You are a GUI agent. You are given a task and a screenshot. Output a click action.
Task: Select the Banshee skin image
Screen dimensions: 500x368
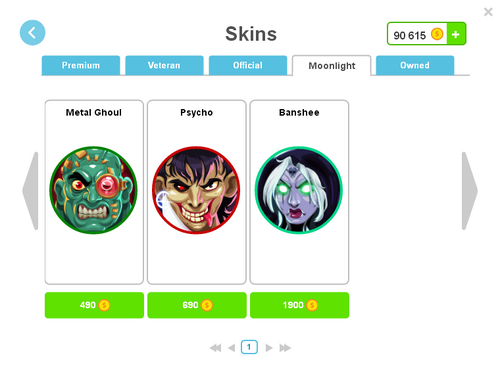tap(299, 190)
